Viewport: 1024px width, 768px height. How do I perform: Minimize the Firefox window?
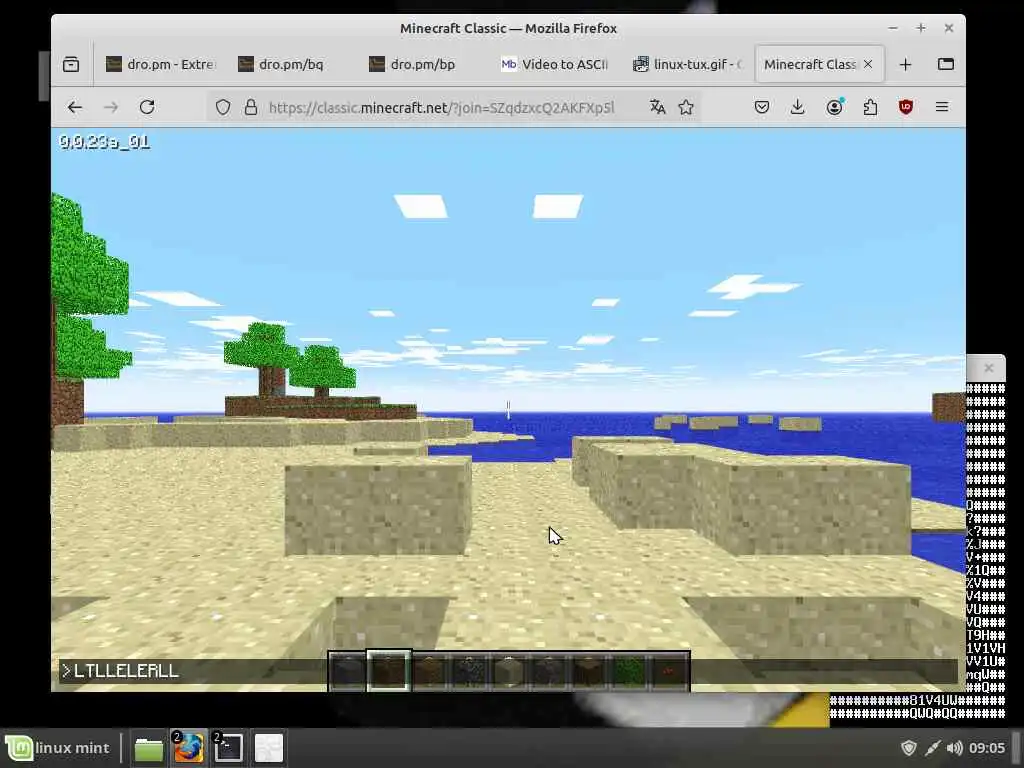(x=893, y=28)
